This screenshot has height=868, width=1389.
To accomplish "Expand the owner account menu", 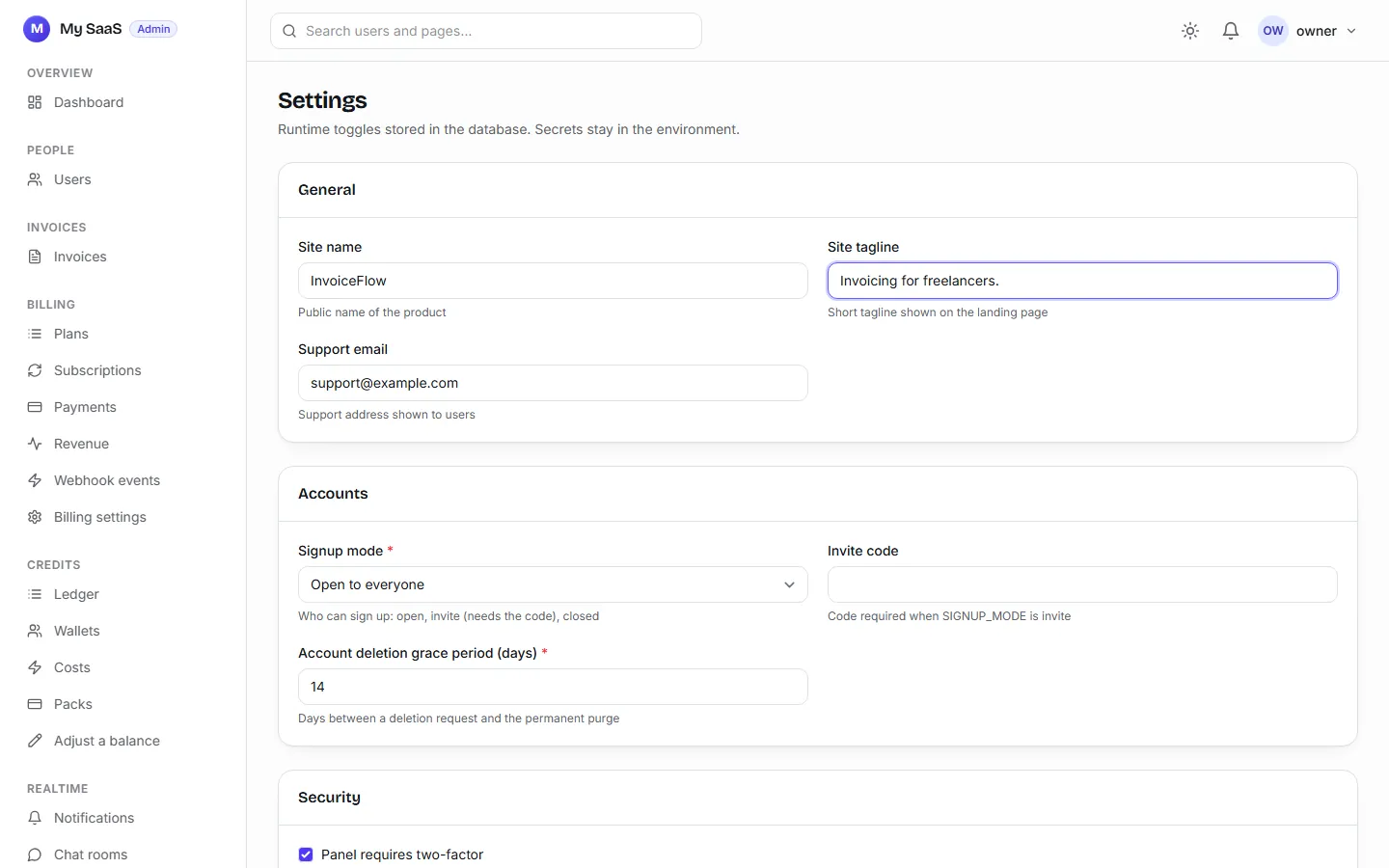I will (1308, 31).
